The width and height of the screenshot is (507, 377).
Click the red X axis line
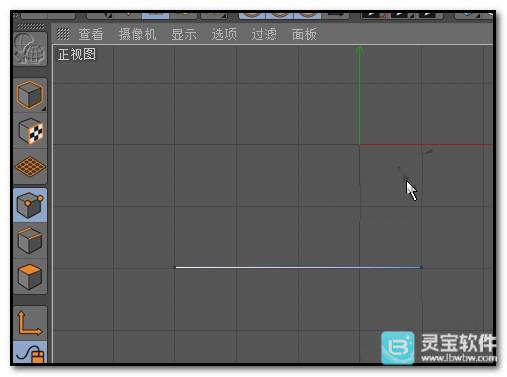click(x=426, y=145)
